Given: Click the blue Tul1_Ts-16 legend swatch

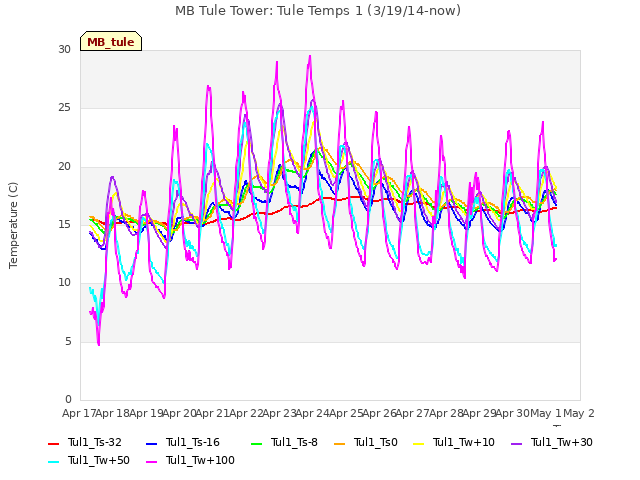Looking at the screenshot, I should point(151,443).
